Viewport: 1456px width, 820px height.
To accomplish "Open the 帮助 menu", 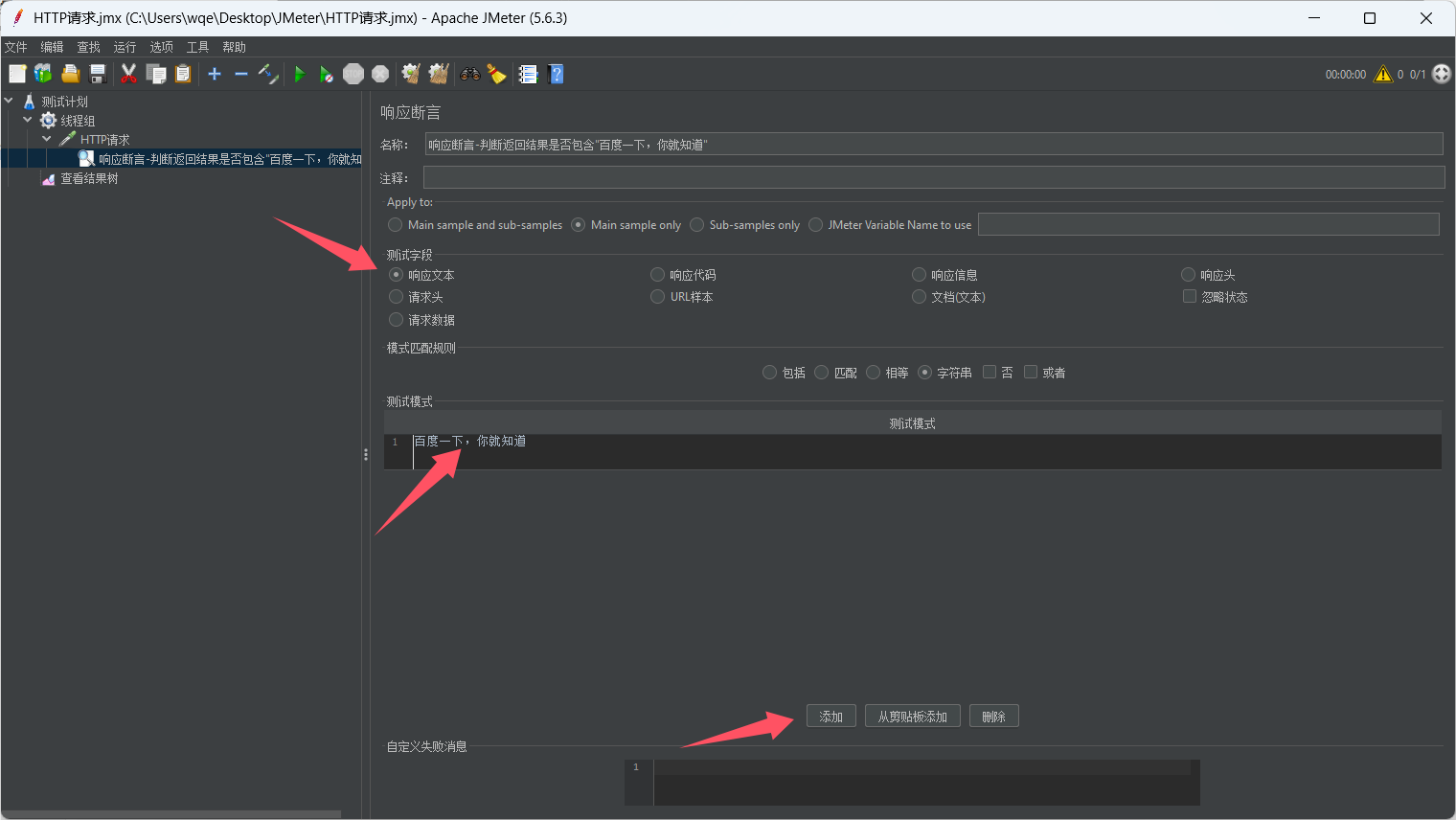I will click(x=234, y=47).
